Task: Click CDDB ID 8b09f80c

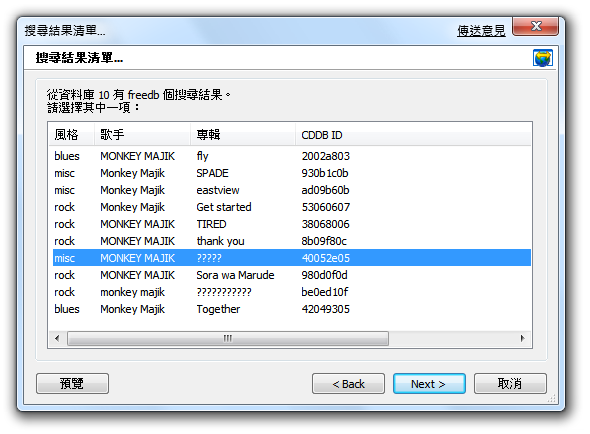Action: [x=324, y=241]
